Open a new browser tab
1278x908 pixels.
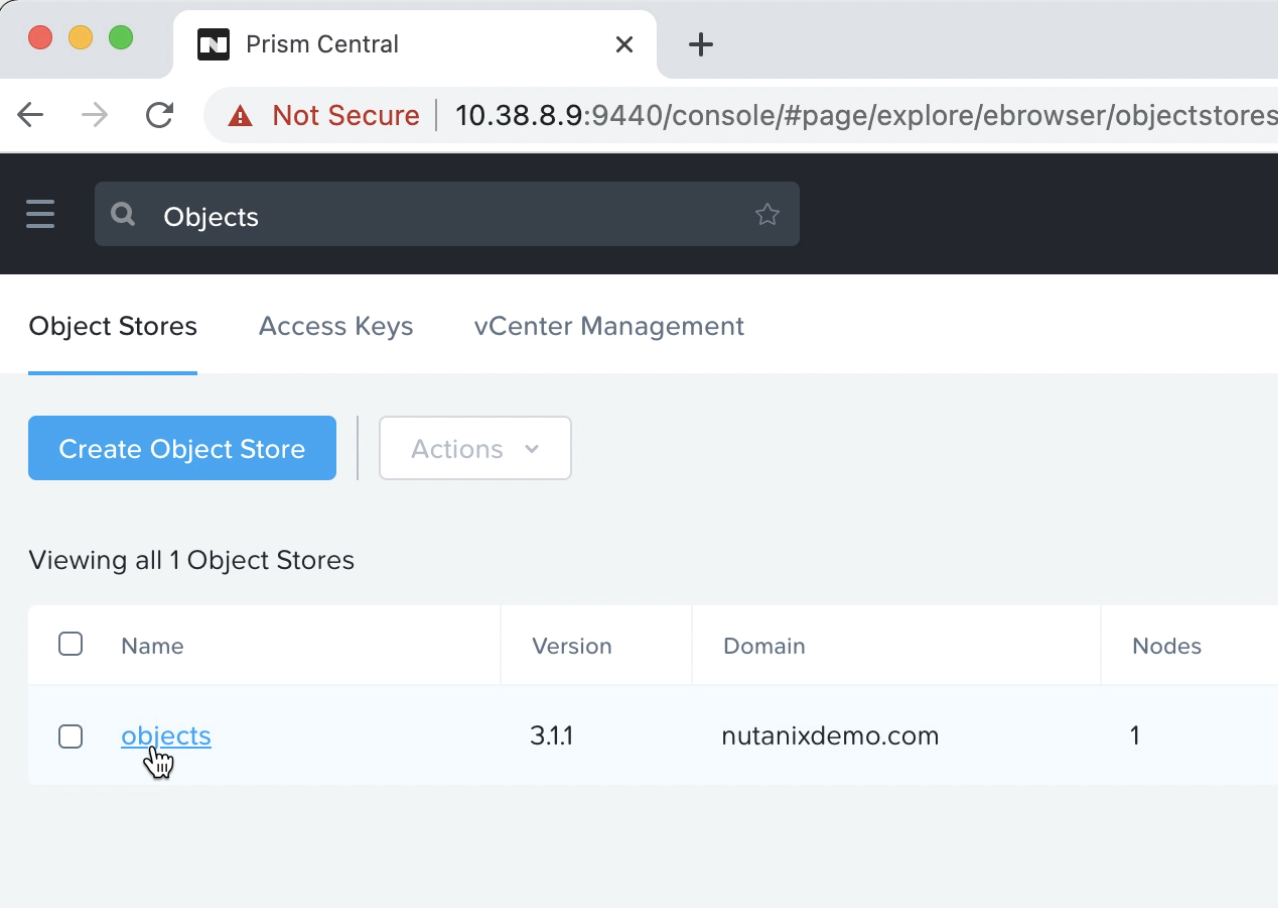(701, 44)
